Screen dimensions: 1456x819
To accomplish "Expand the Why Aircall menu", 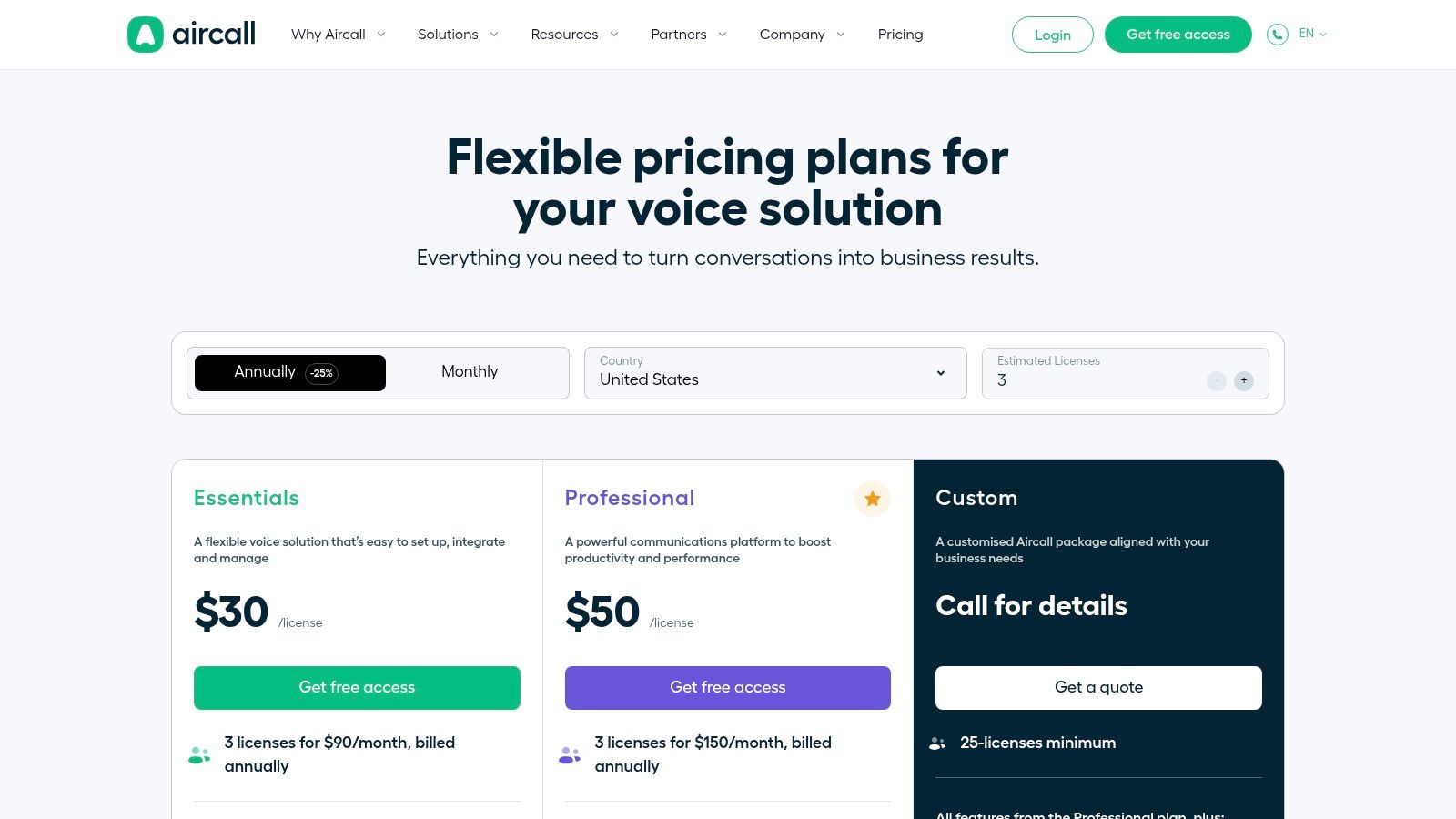I will coord(339,35).
